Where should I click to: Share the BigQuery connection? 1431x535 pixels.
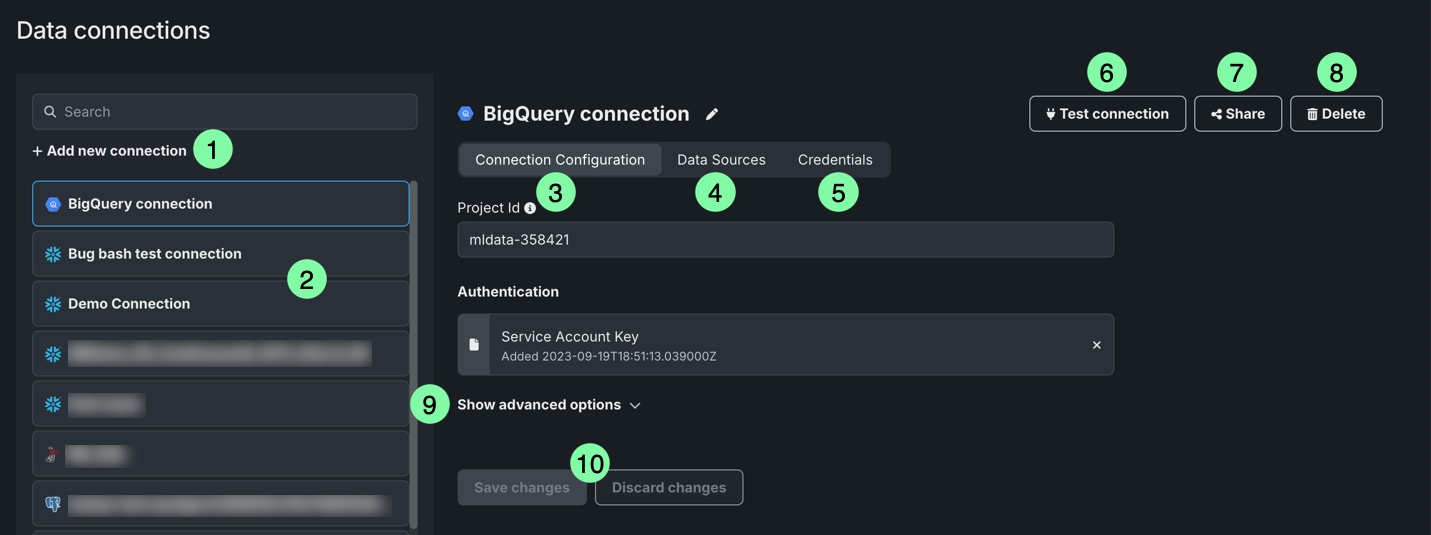point(1238,114)
